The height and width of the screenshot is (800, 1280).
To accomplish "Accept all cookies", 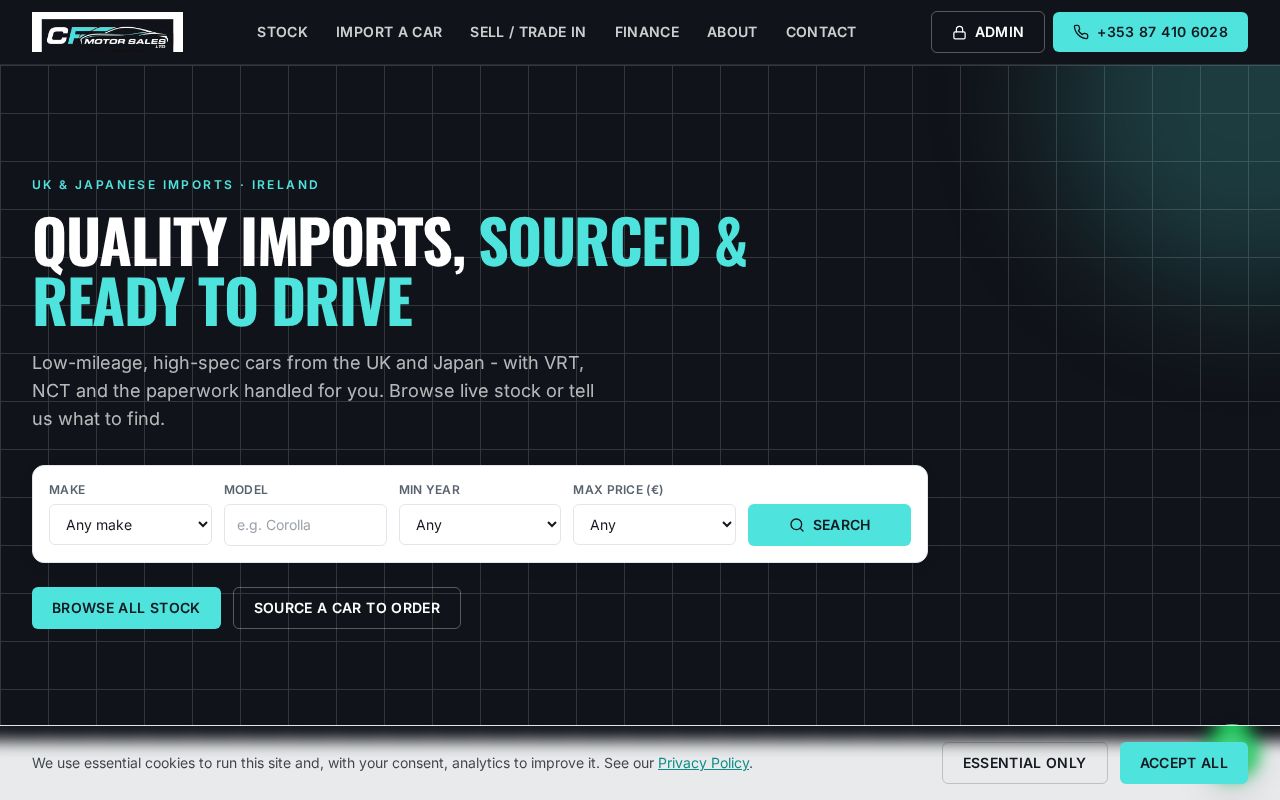I will click(x=1184, y=763).
